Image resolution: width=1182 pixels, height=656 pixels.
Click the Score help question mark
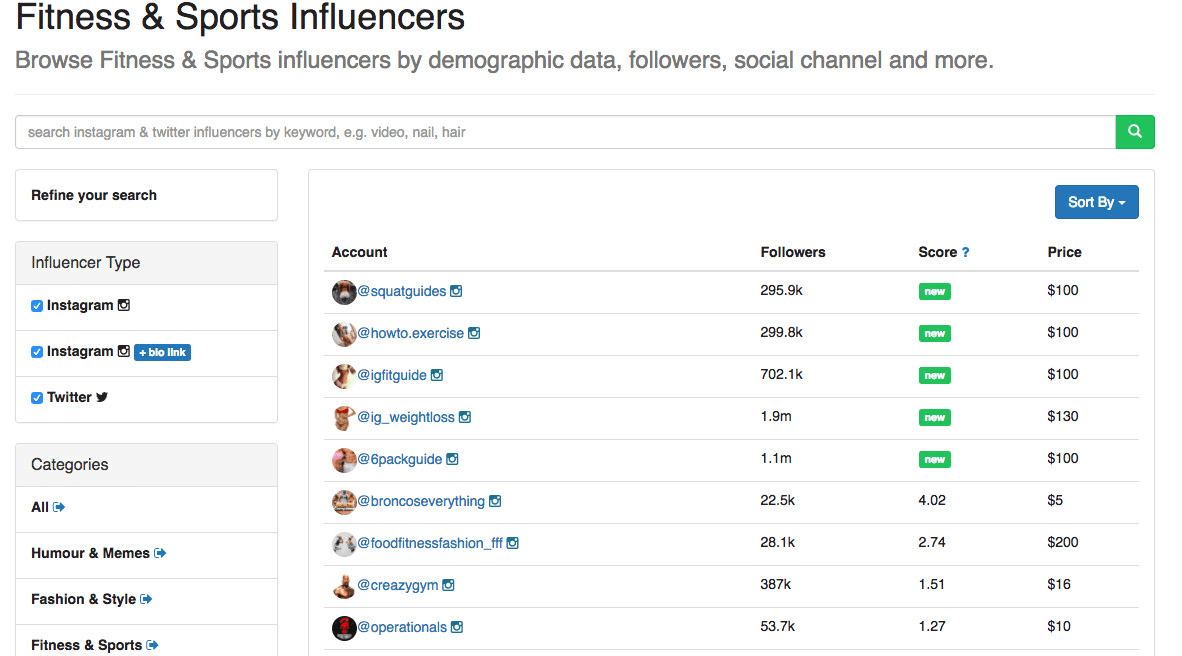coord(965,251)
